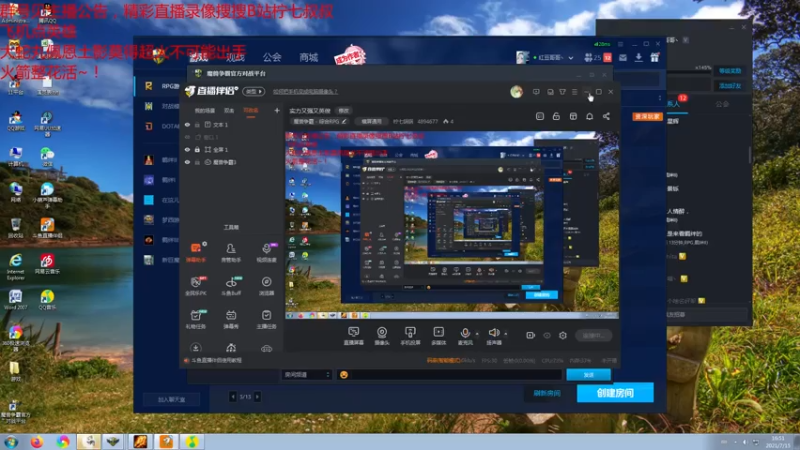Open the 礼物任务 tool
This screenshot has height=450, width=800.
click(x=196, y=319)
